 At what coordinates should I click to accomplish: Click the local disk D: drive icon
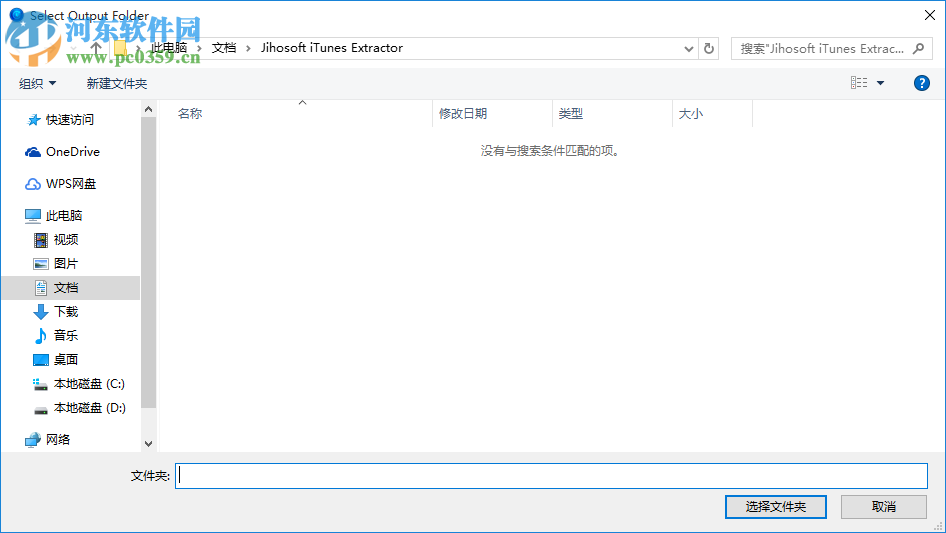click(40, 409)
